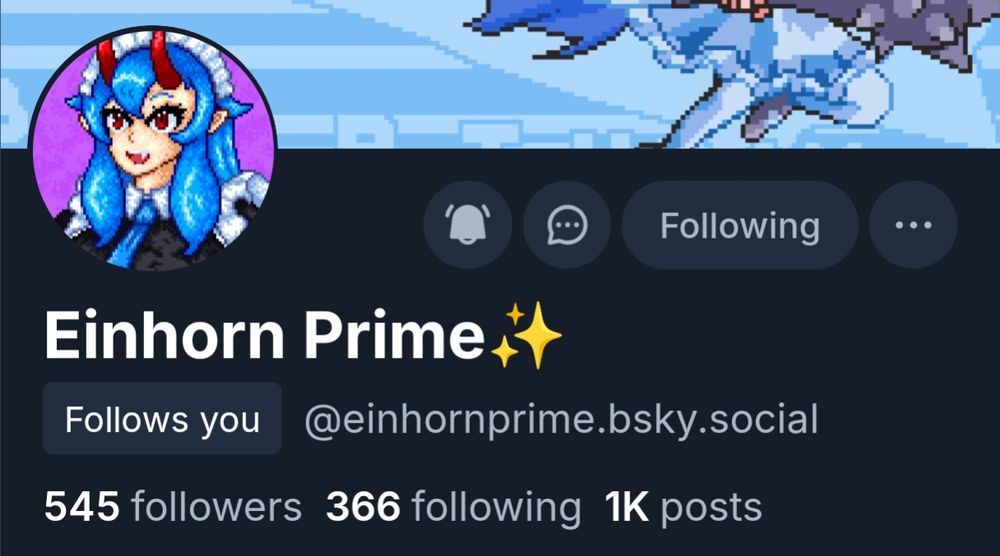The width and height of the screenshot is (1000, 556).
Task: Click the blue shark sprite in the banner
Action: tap(548, 26)
